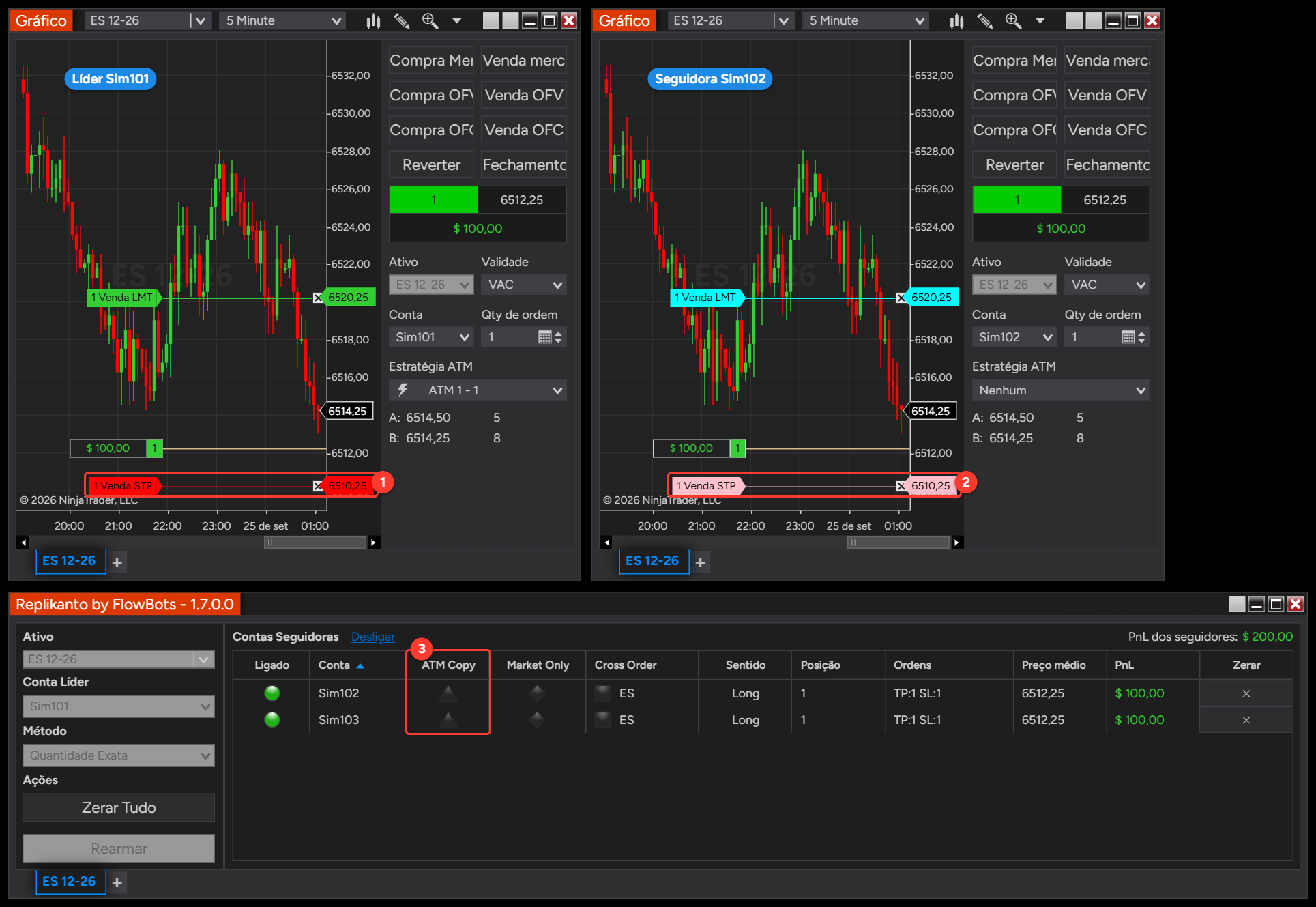Viewport: 1316px width, 907px height.
Task: Cancel the Venda STP order on Sim101 chart
Action: pos(318,486)
